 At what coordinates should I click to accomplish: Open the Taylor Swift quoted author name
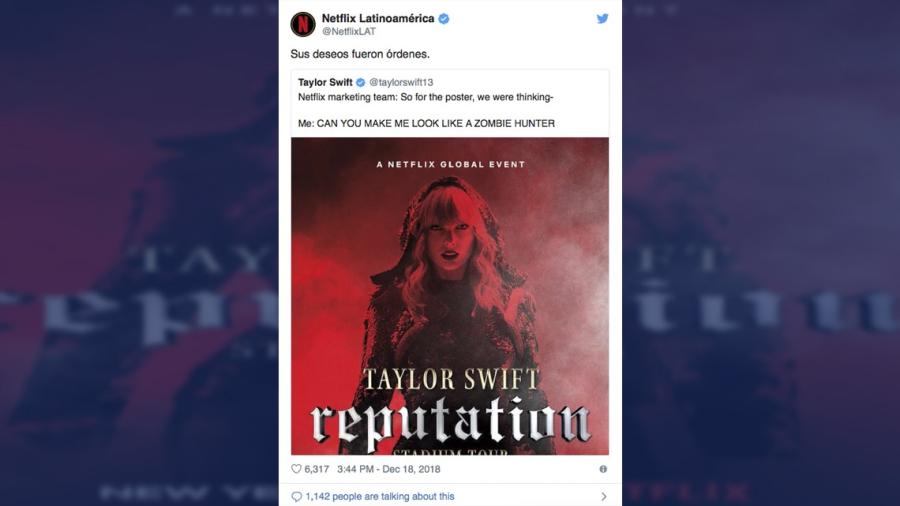point(325,82)
